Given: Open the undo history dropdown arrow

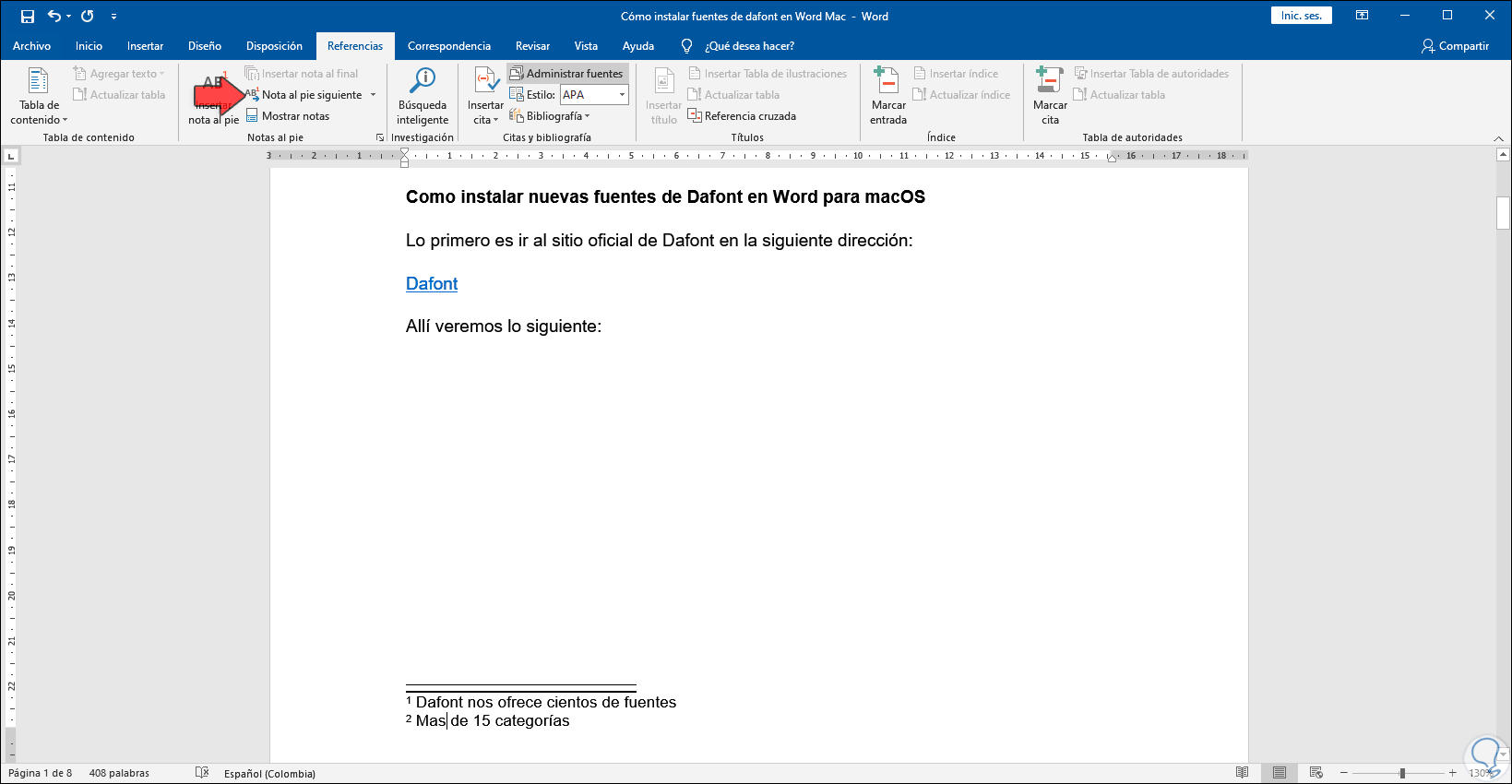Looking at the screenshot, I should (x=69, y=17).
